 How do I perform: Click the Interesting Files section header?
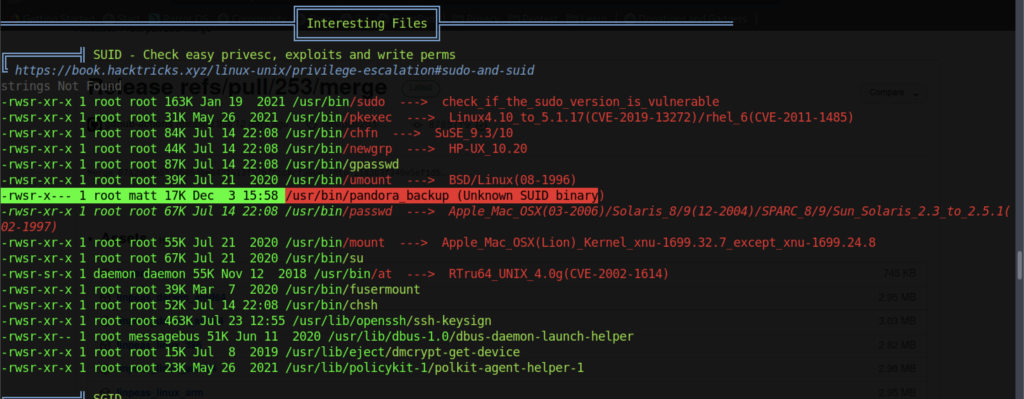pyautogui.click(x=367, y=24)
